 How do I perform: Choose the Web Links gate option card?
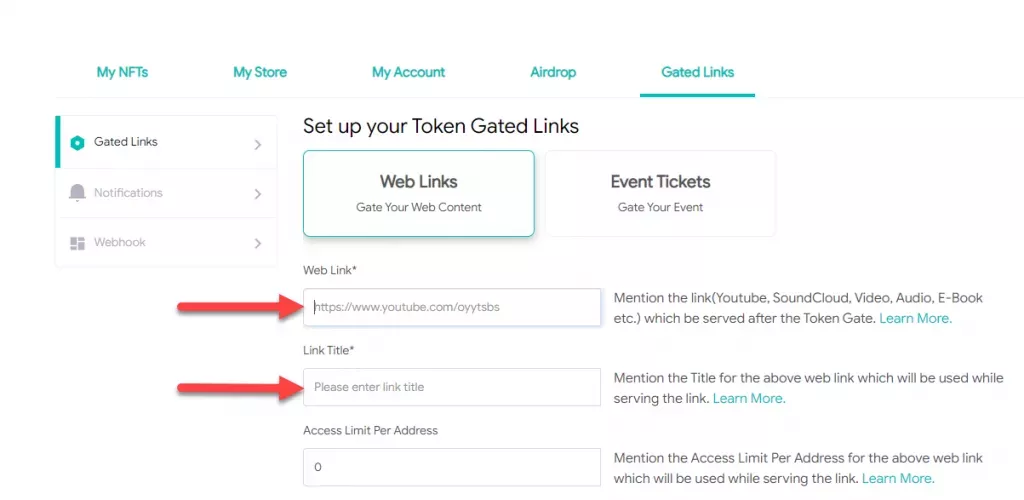pyautogui.click(x=418, y=193)
